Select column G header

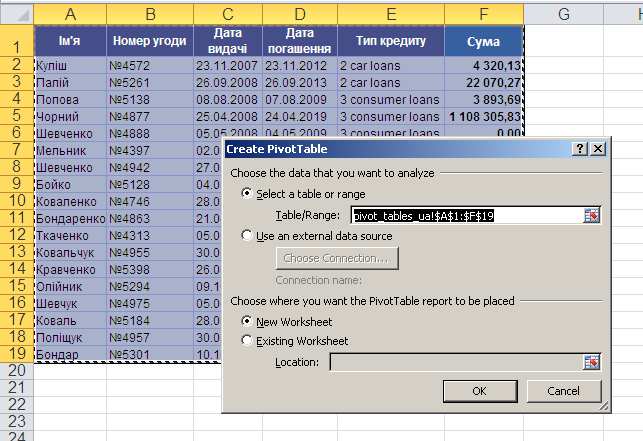pos(563,13)
